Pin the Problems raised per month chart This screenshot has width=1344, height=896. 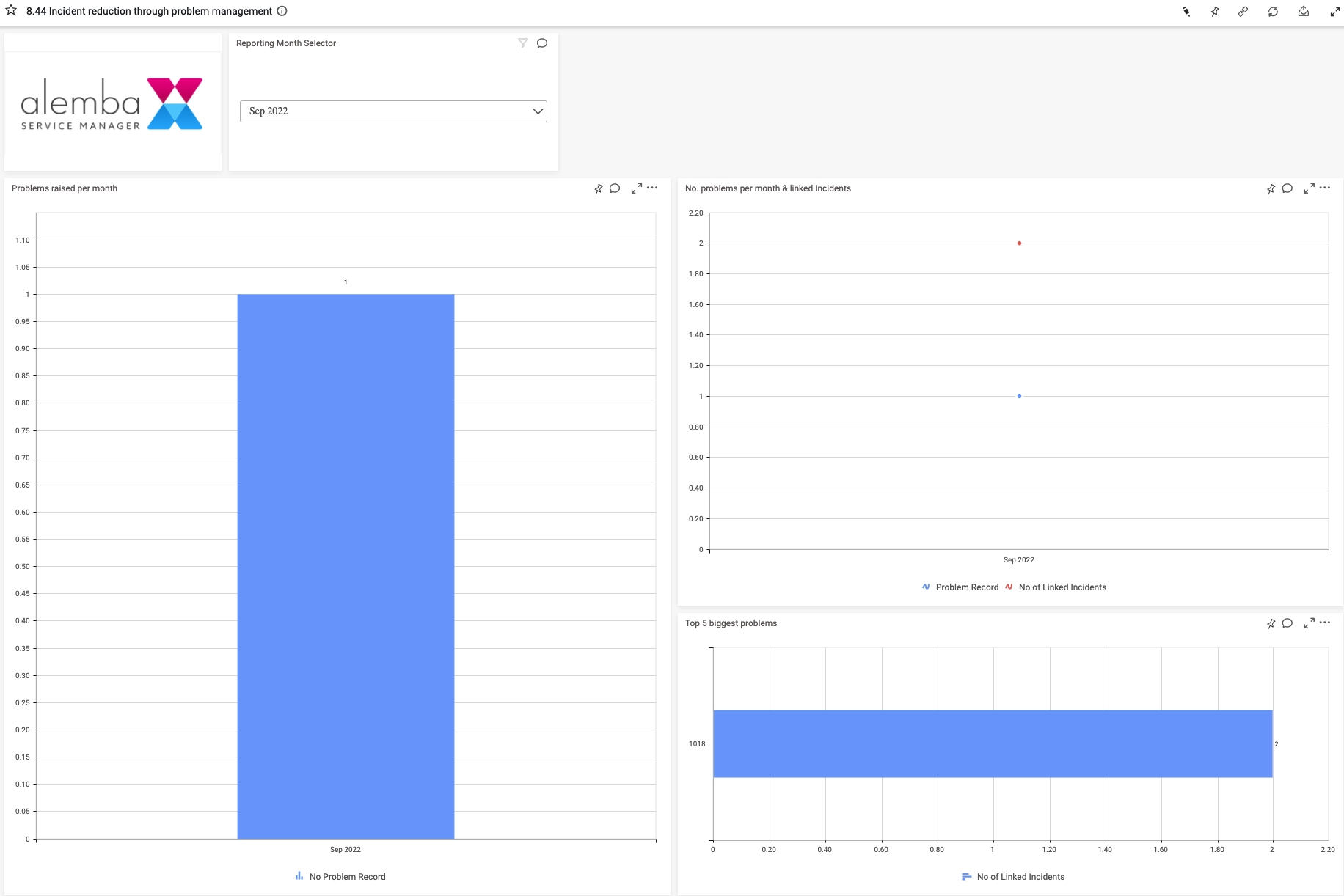[599, 188]
